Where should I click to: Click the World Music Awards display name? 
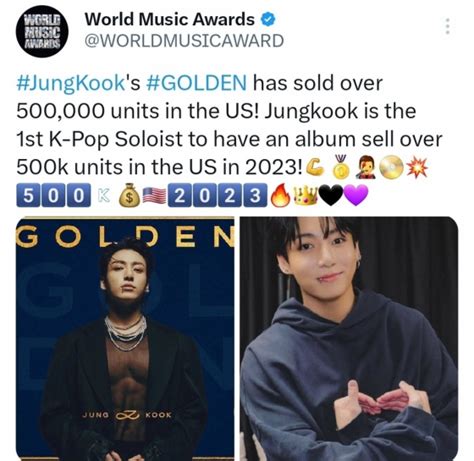(x=169, y=19)
